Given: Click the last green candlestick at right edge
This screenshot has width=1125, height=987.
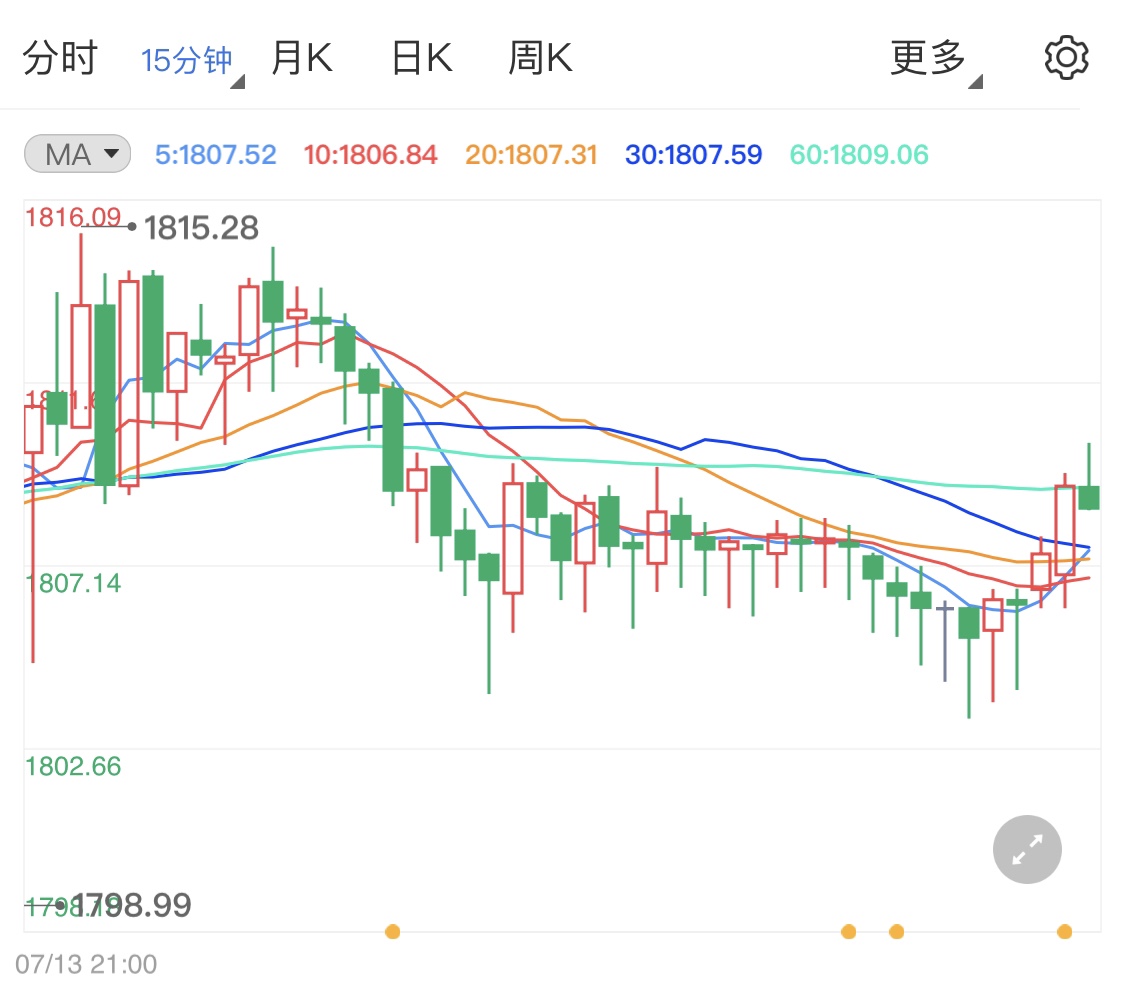Looking at the screenshot, I should click(x=1089, y=497).
